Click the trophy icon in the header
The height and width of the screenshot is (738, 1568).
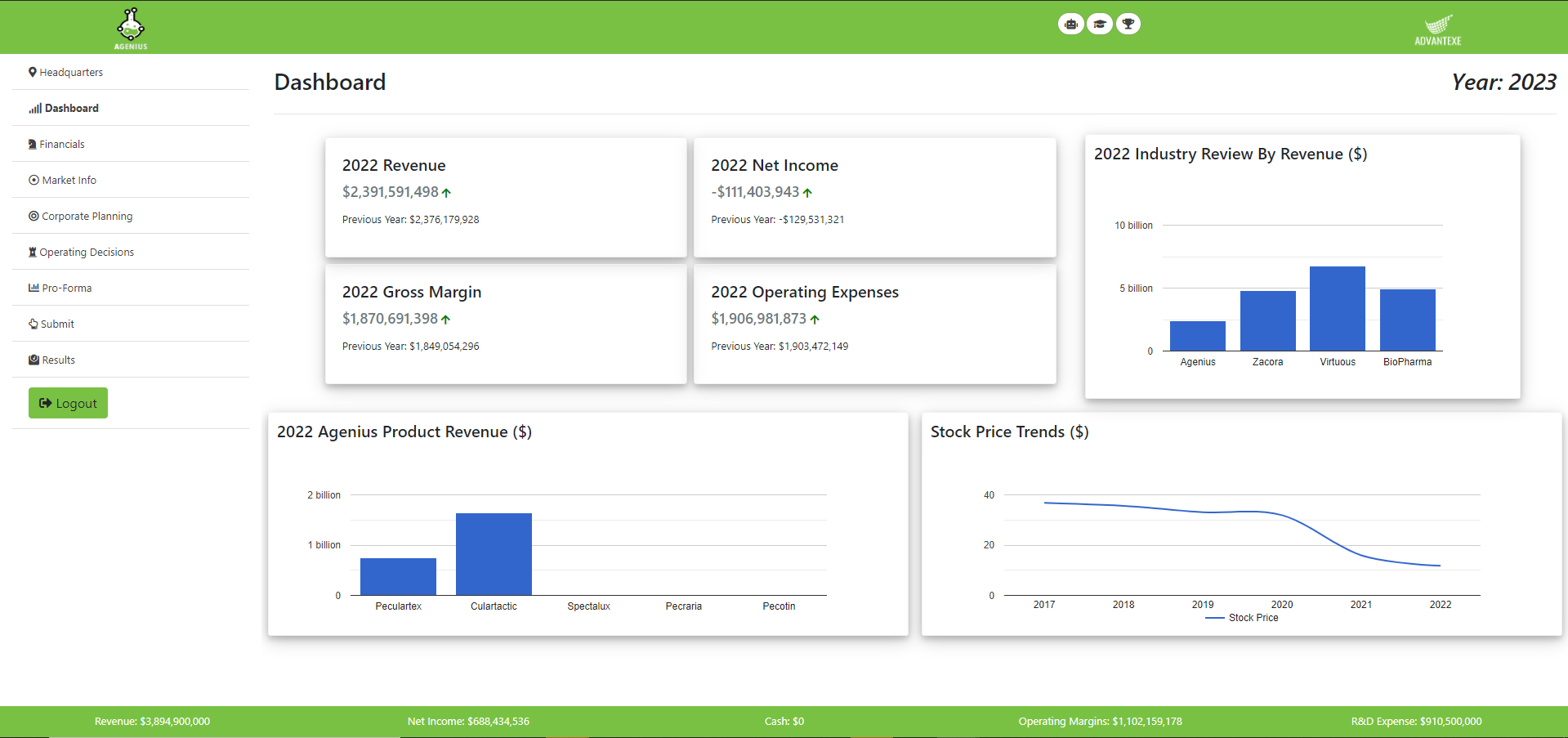(1128, 24)
